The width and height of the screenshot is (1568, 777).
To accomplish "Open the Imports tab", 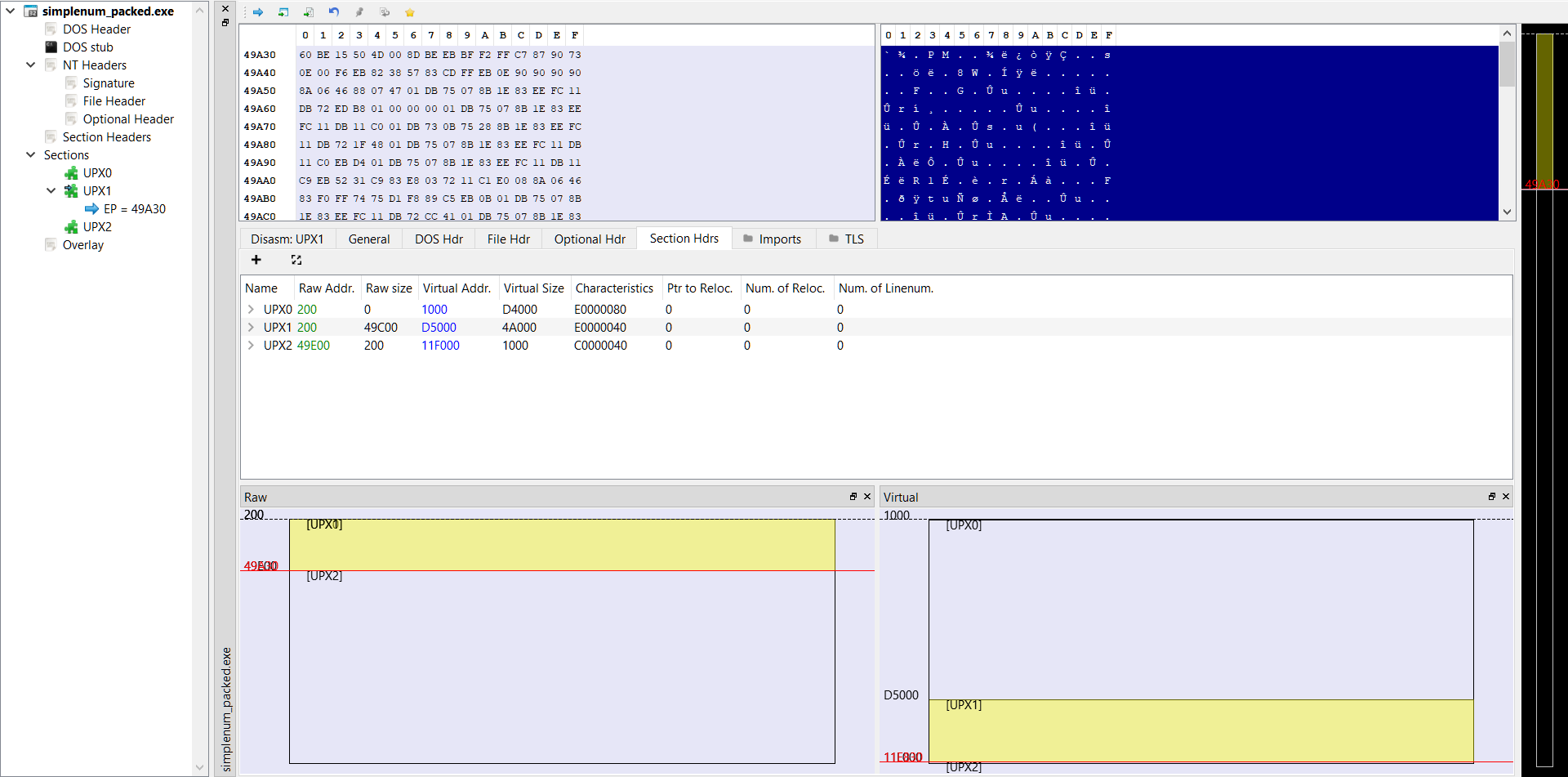I will [x=781, y=239].
